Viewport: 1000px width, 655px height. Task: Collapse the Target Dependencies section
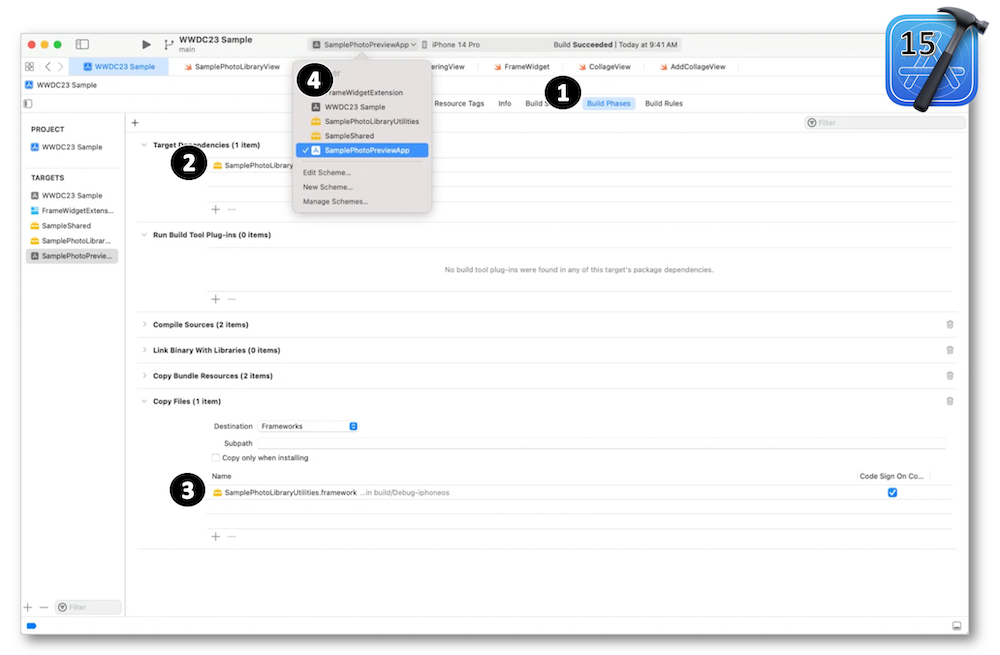tap(144, 145)
